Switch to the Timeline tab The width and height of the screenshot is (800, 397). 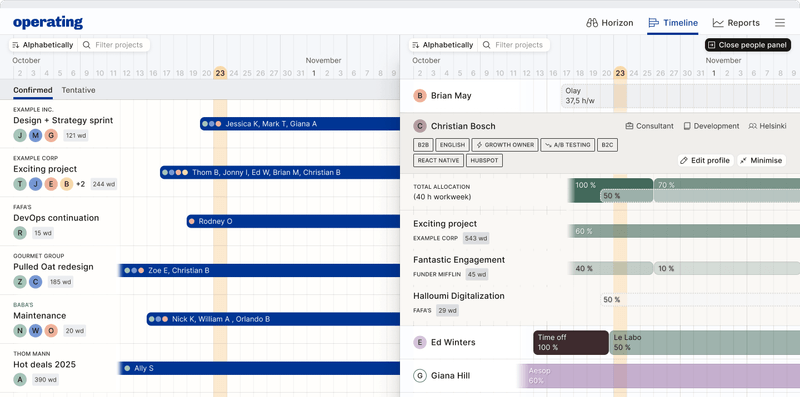click(672, 23)
